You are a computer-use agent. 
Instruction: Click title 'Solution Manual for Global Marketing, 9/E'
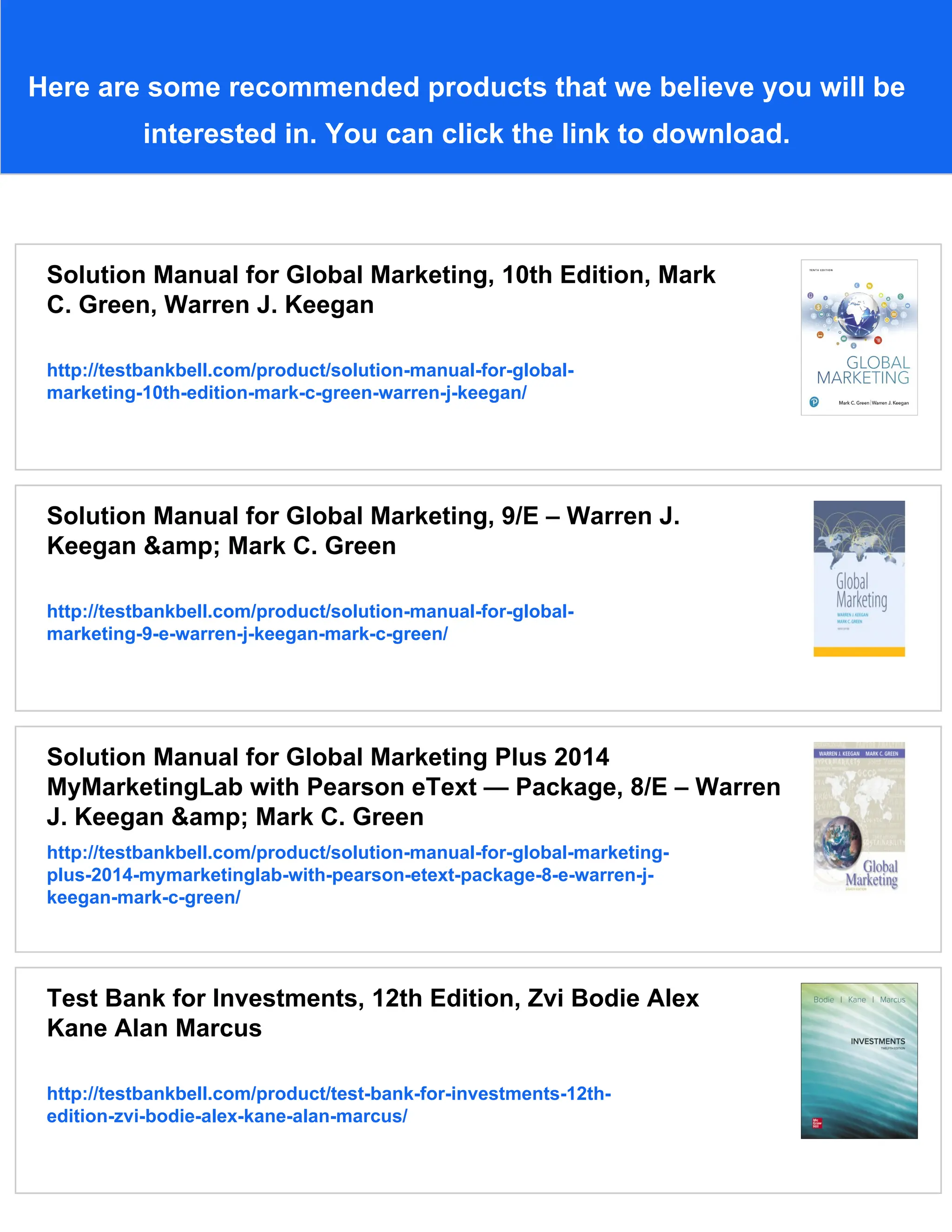tap(364, 531)
